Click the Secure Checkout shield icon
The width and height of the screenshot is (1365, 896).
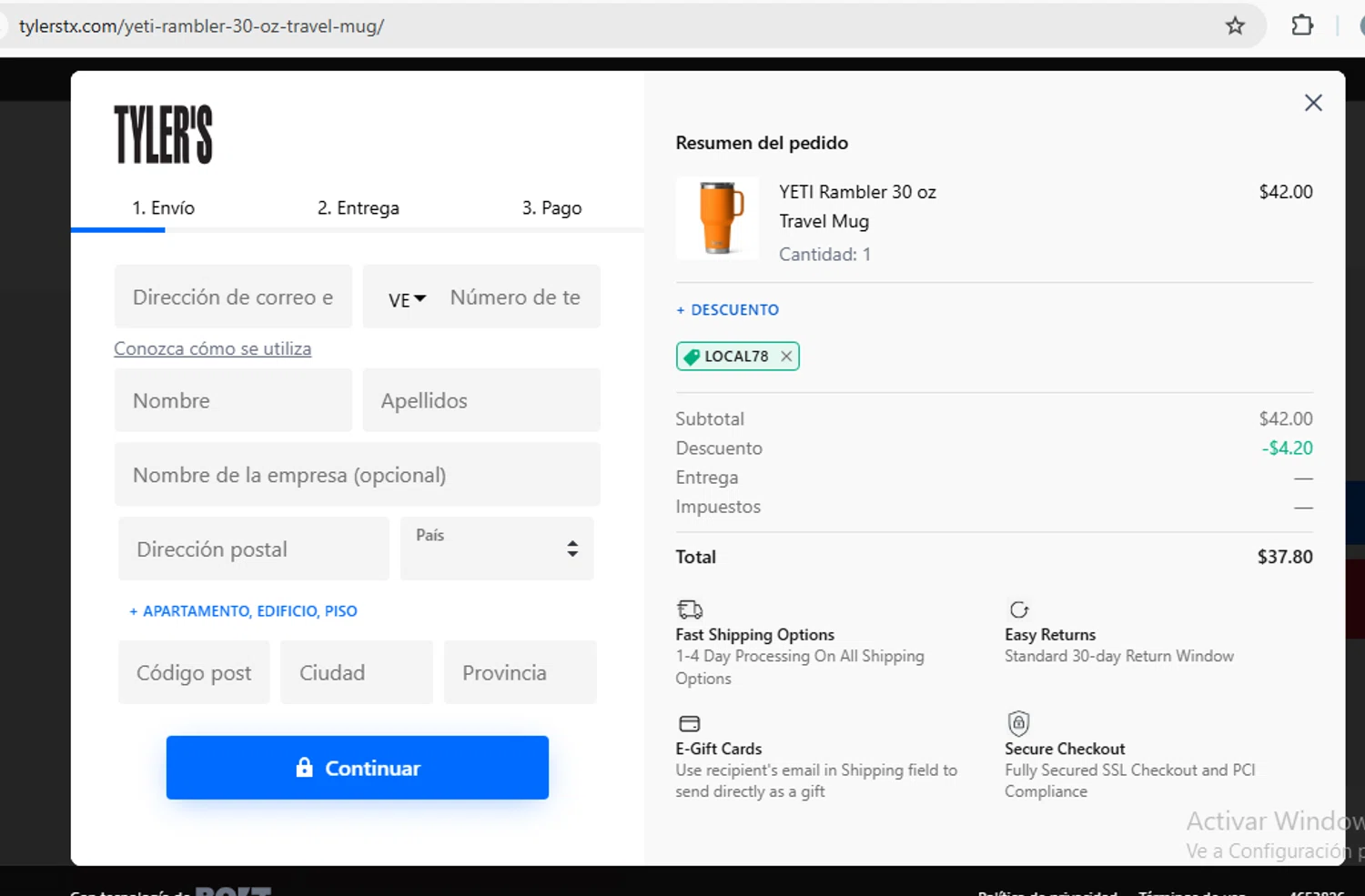coord(1018,723)
